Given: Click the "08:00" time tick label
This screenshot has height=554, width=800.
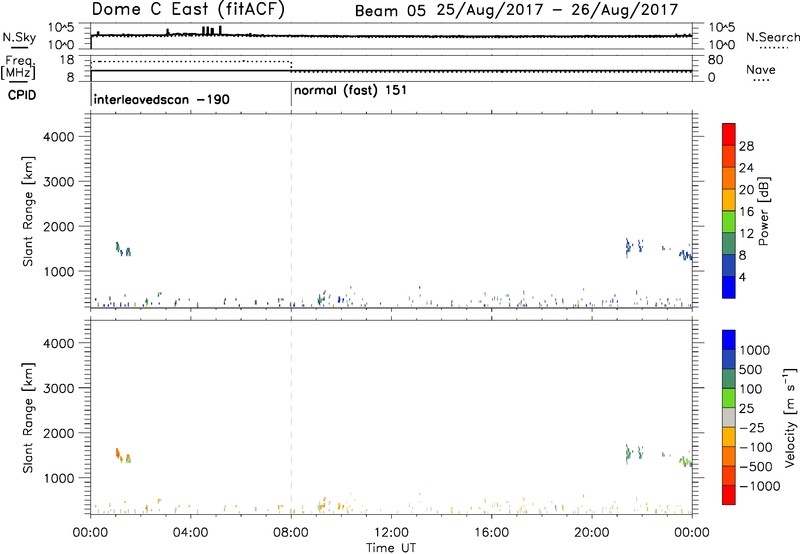Looking at the screenshot, I should coord(291,533).
